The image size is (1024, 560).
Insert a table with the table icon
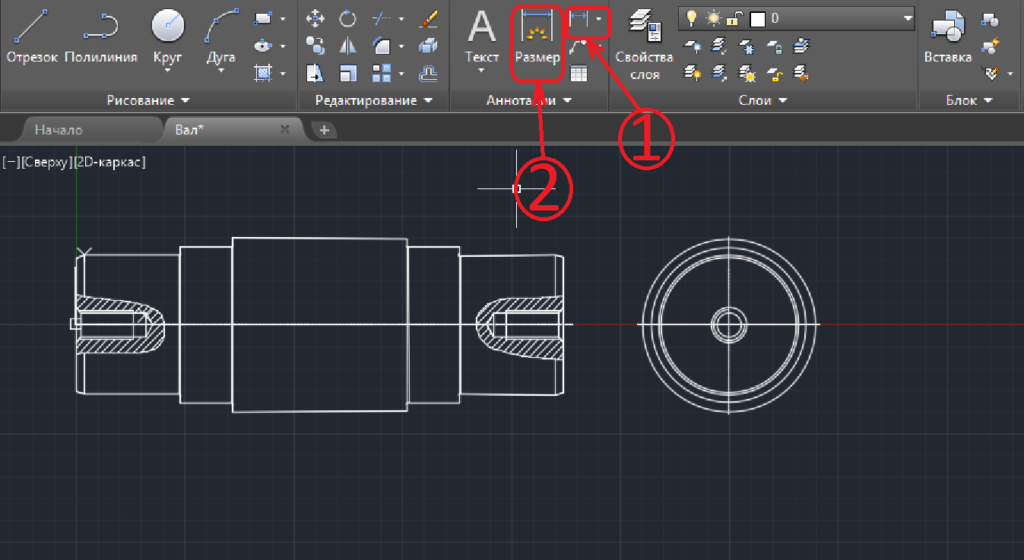pyautogui.click(x=579, y=72)
